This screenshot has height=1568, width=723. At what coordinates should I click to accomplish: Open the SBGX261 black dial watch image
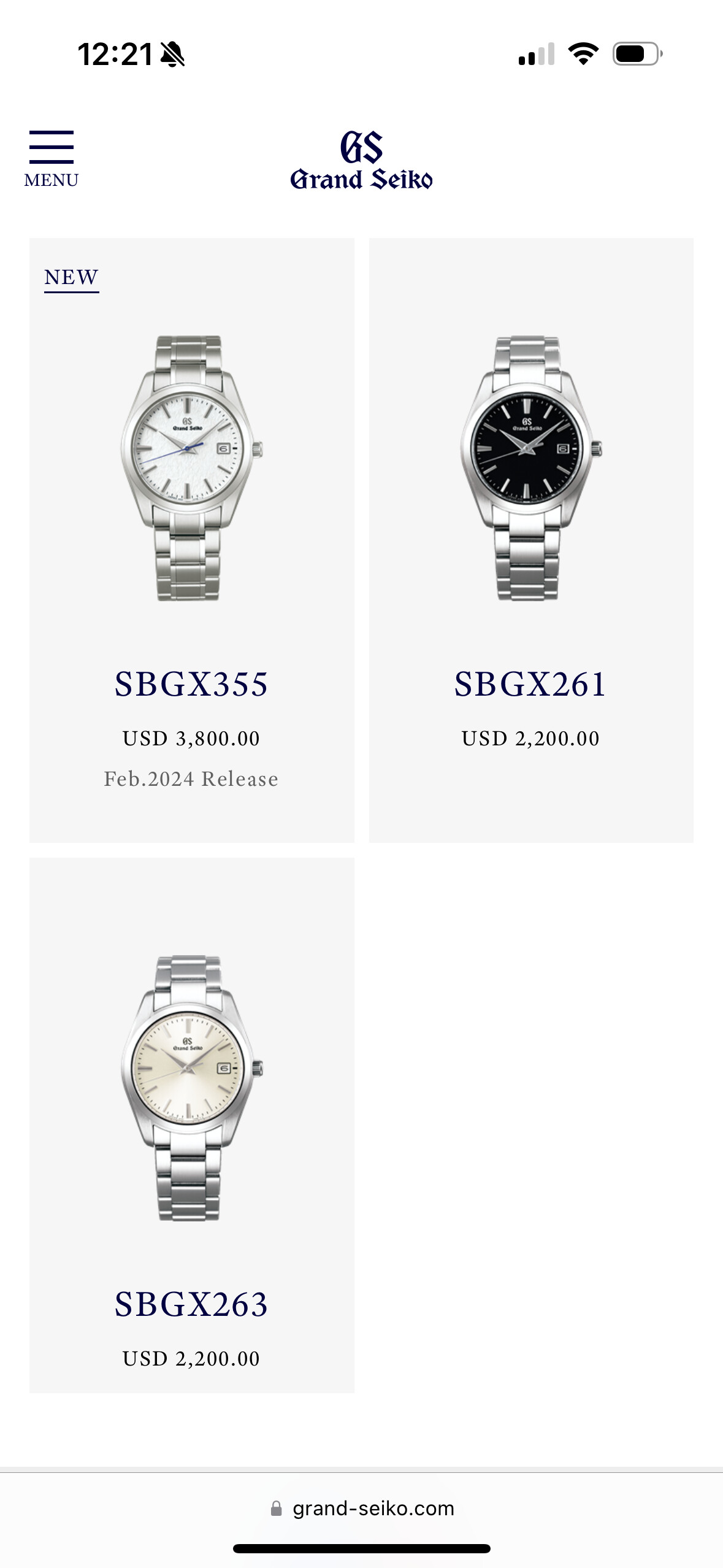pos(531,468)
